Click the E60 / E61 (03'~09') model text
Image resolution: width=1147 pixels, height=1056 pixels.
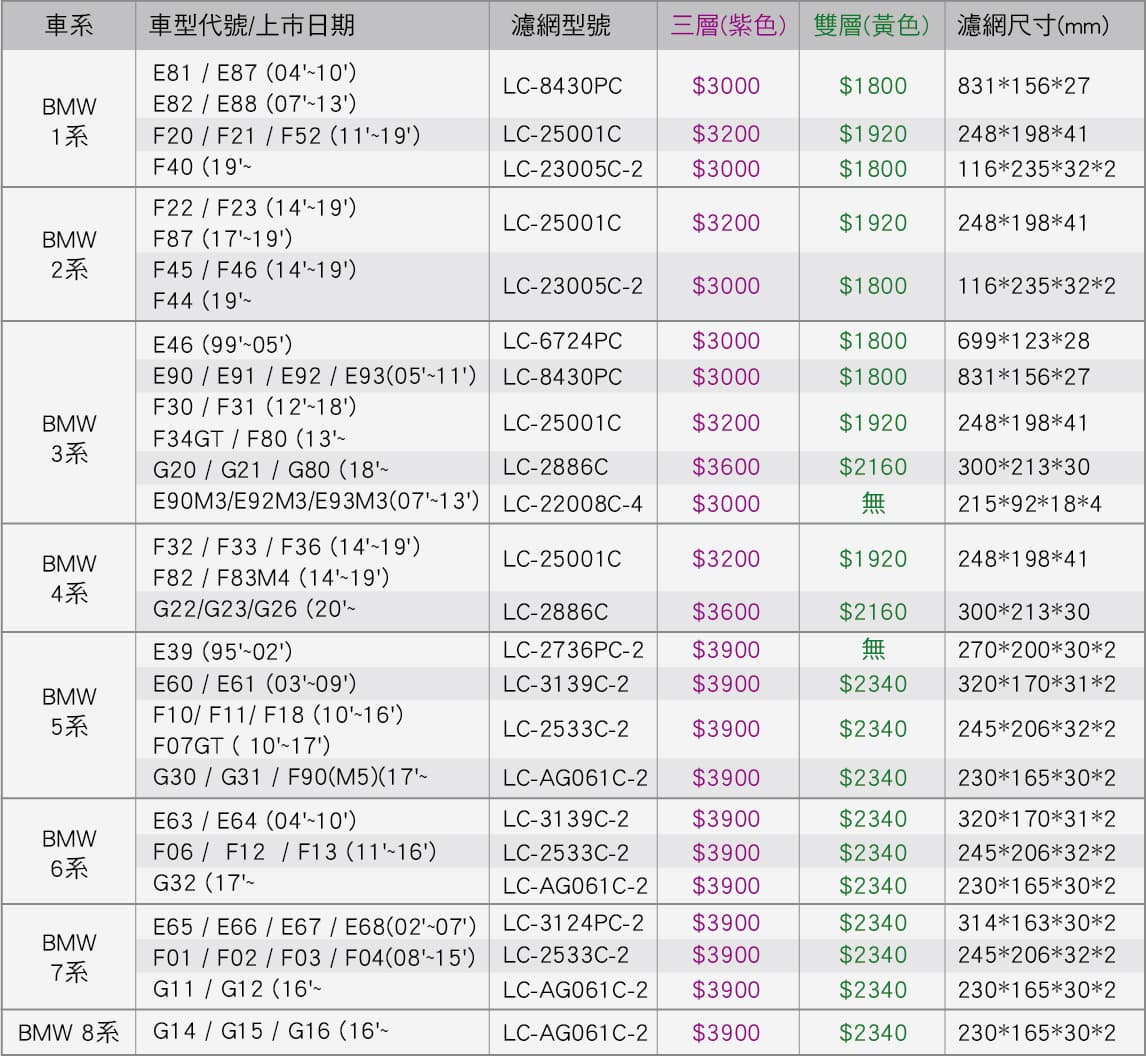click(255, 684)
